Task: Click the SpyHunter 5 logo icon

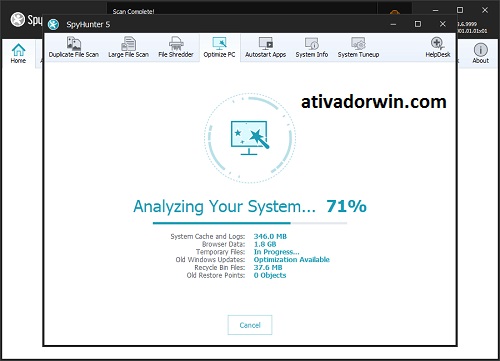Action: coord(53,24)
